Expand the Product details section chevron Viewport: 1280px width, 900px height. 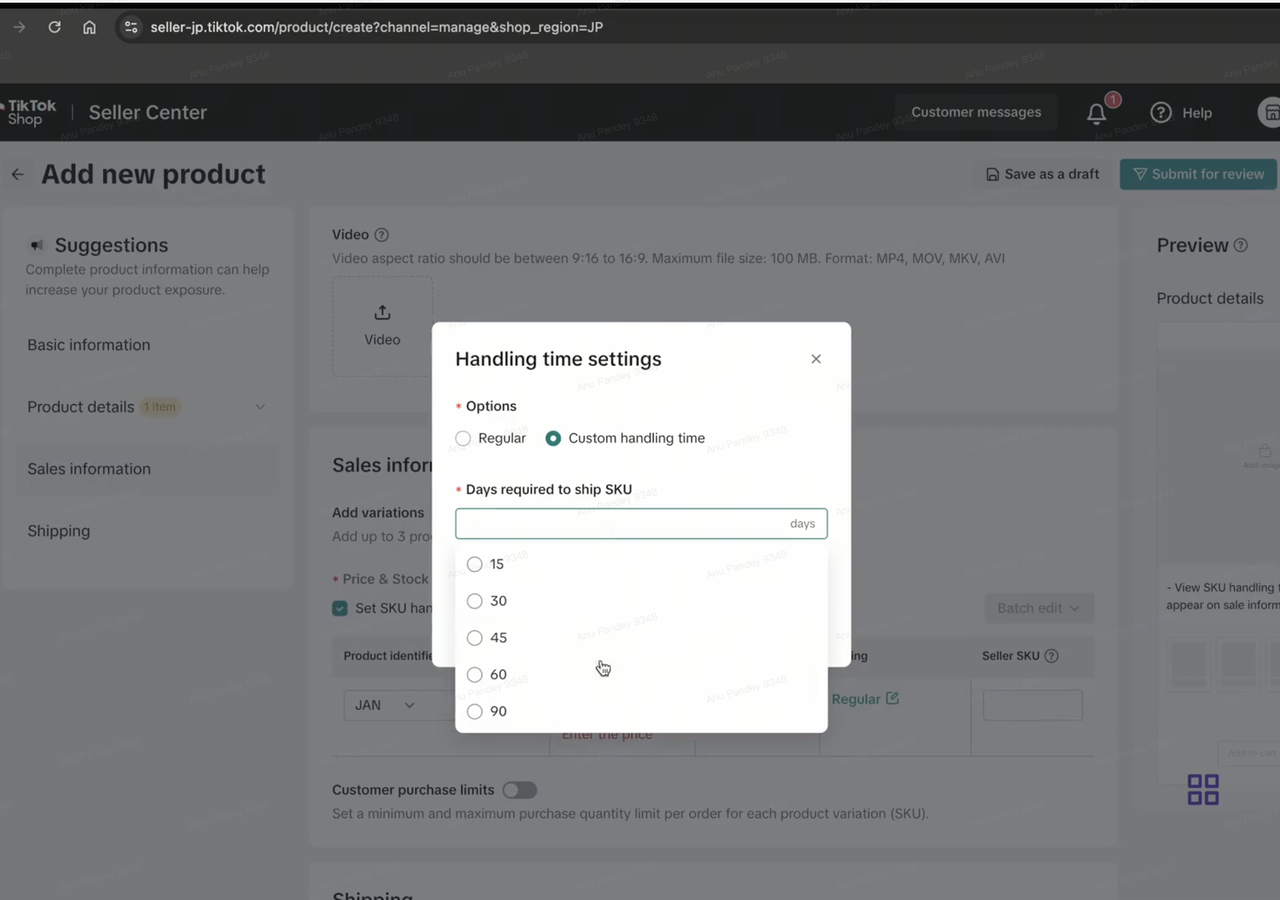click(x=260, y=407)
